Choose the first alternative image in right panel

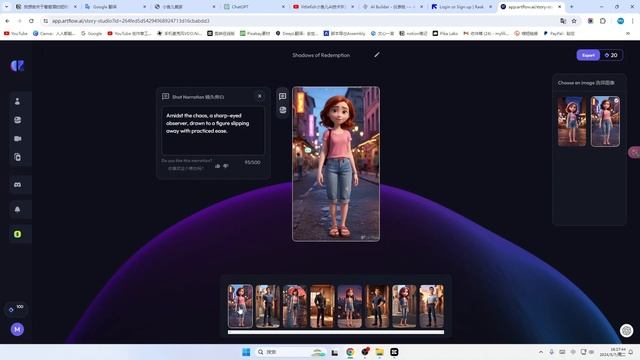[572, 121]
